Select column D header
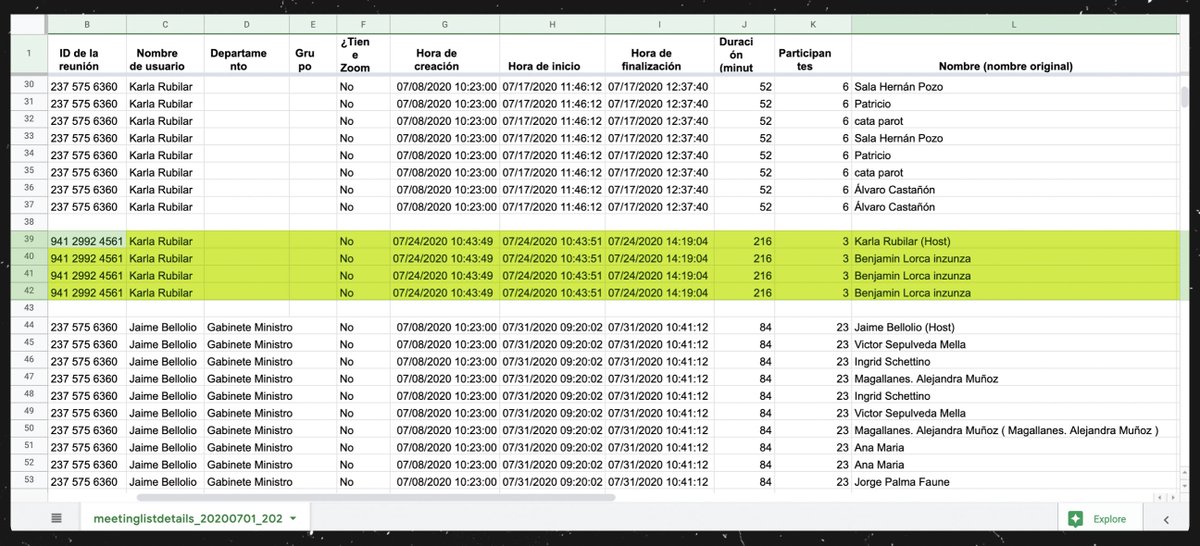This screenshot has width=1200, height=546. 247,23
